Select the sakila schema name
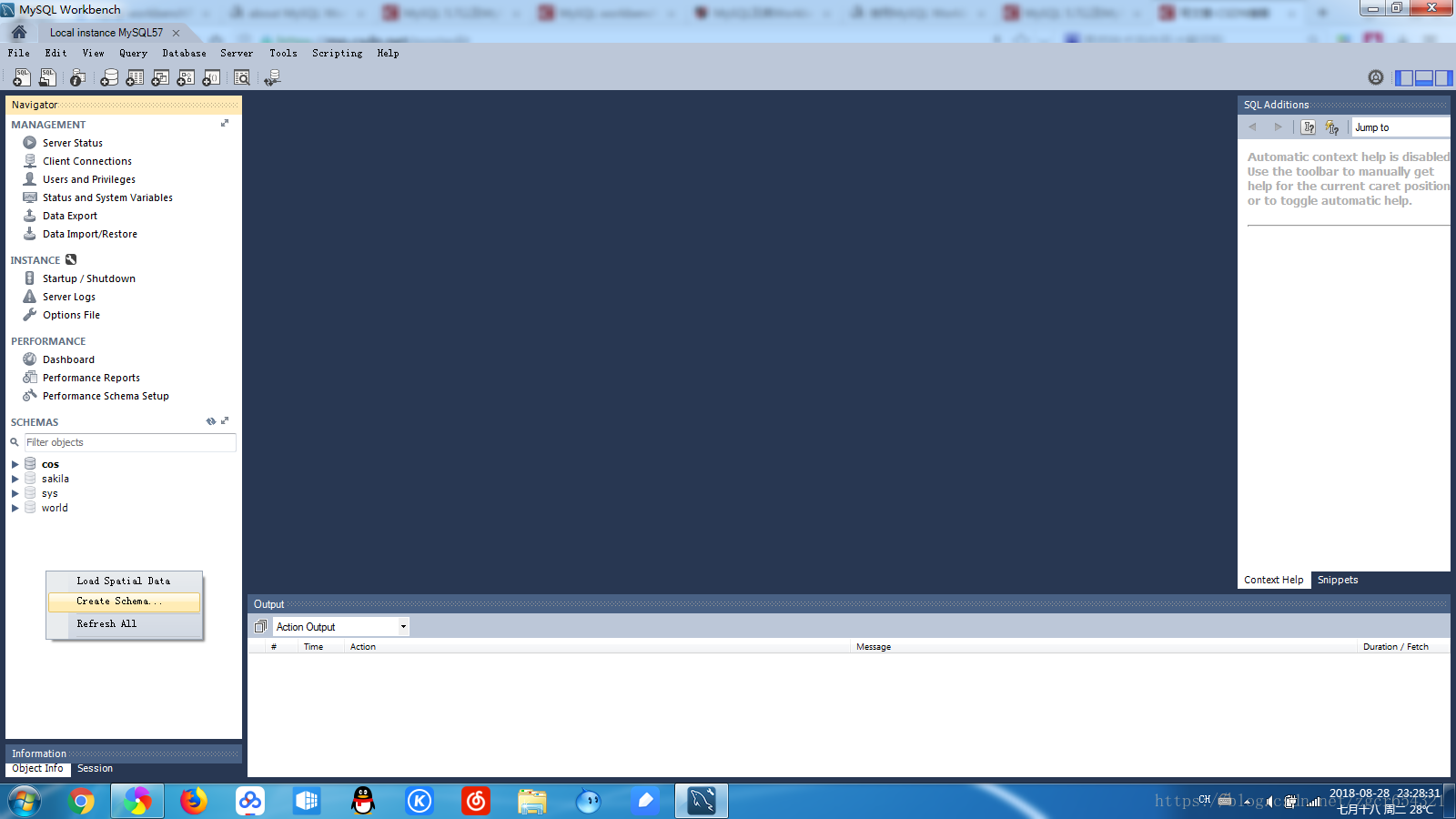The width and height of the screenshot is (1456, 819). click(x=55, y=479)
